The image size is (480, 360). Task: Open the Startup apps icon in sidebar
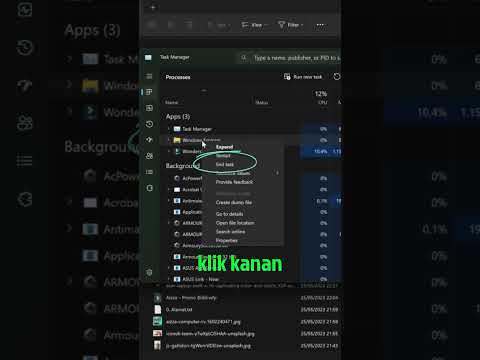point(149,140)
